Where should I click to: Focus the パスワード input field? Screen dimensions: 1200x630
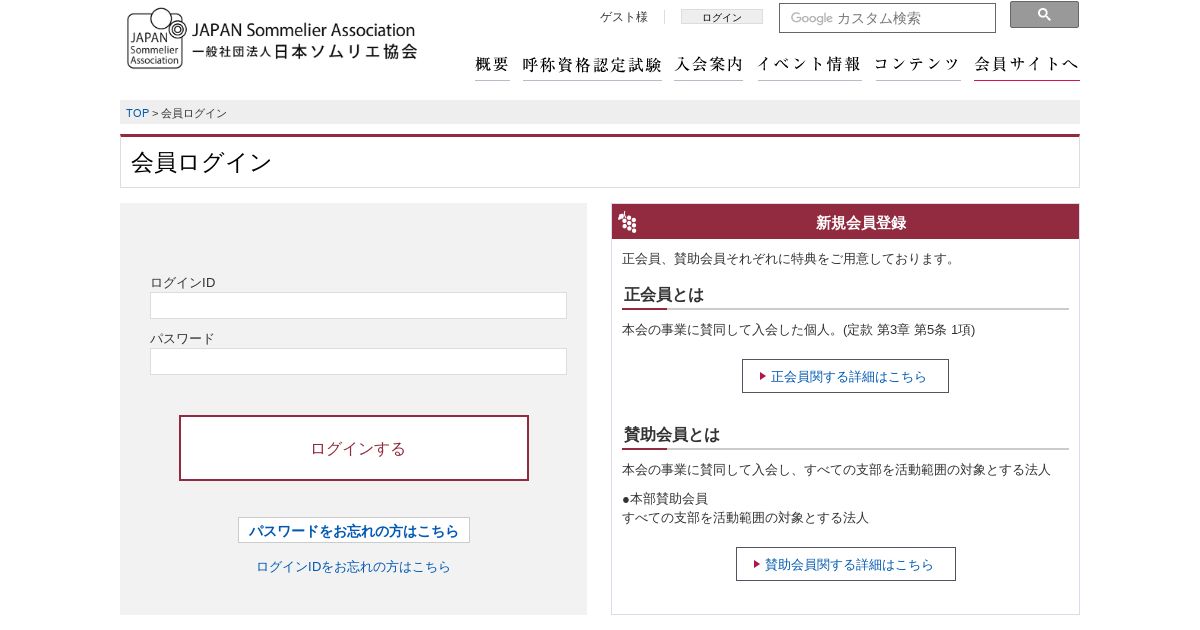point(358,361)
